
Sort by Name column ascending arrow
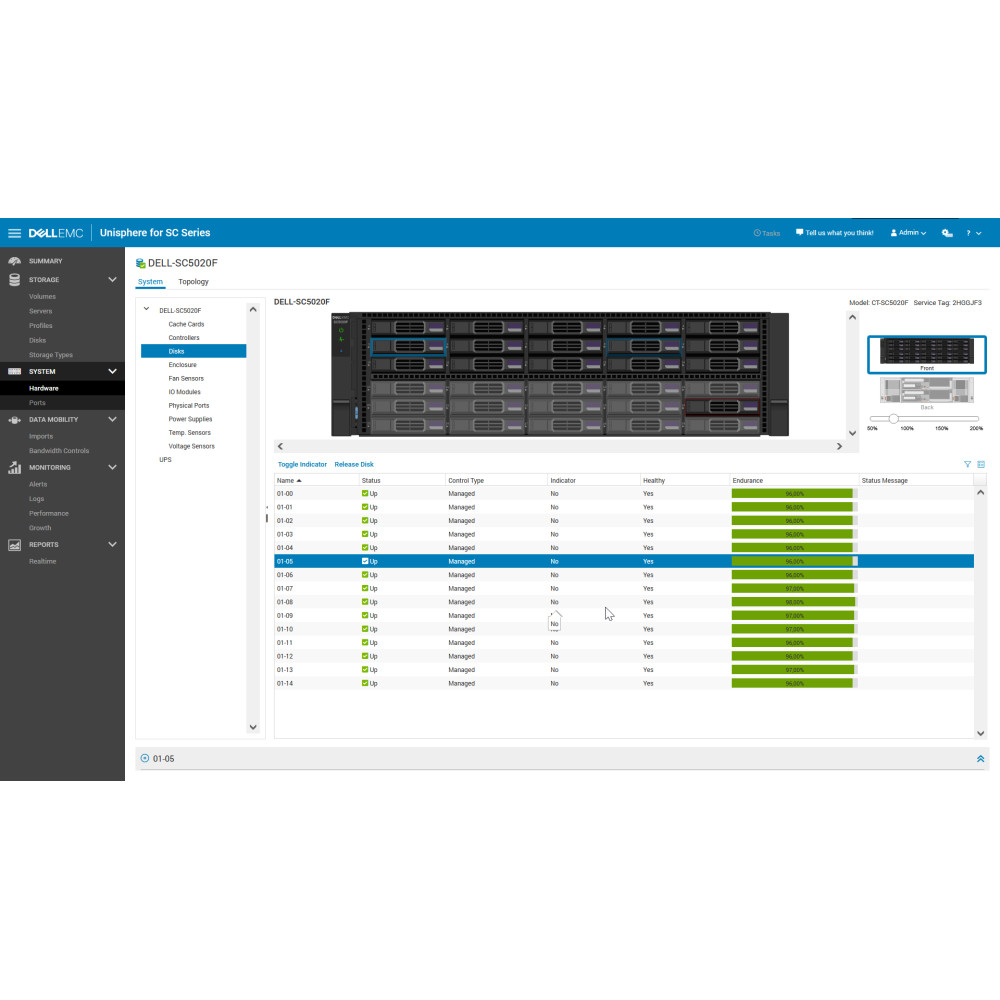(x=299, y=480)
